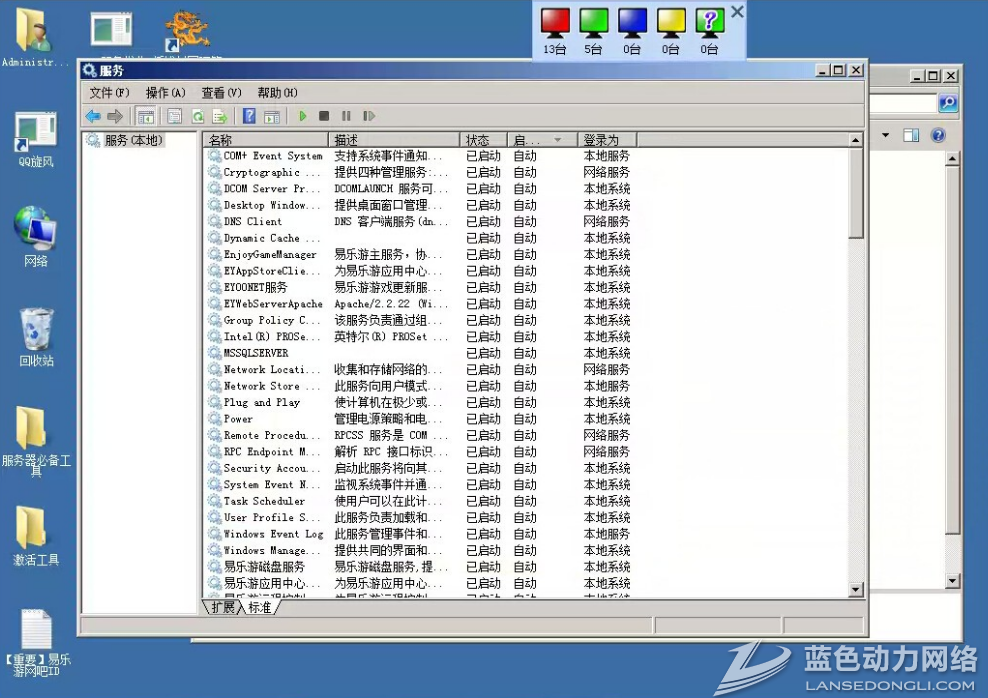Toggle the Show/Hide Console Tree button
Image resolution: width=988 pixels, height=698 pixels.
[145, 116]
